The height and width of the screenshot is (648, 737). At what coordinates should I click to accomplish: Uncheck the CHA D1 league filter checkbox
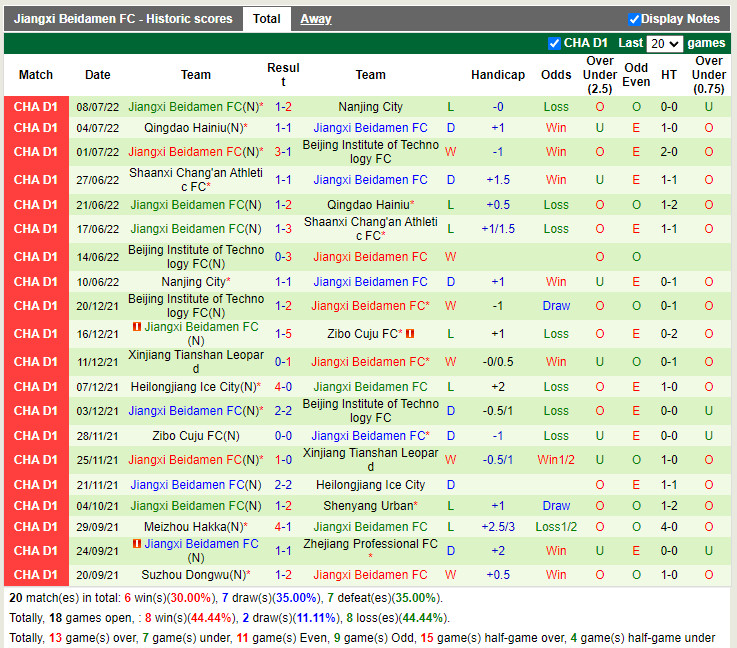point(555,43)
